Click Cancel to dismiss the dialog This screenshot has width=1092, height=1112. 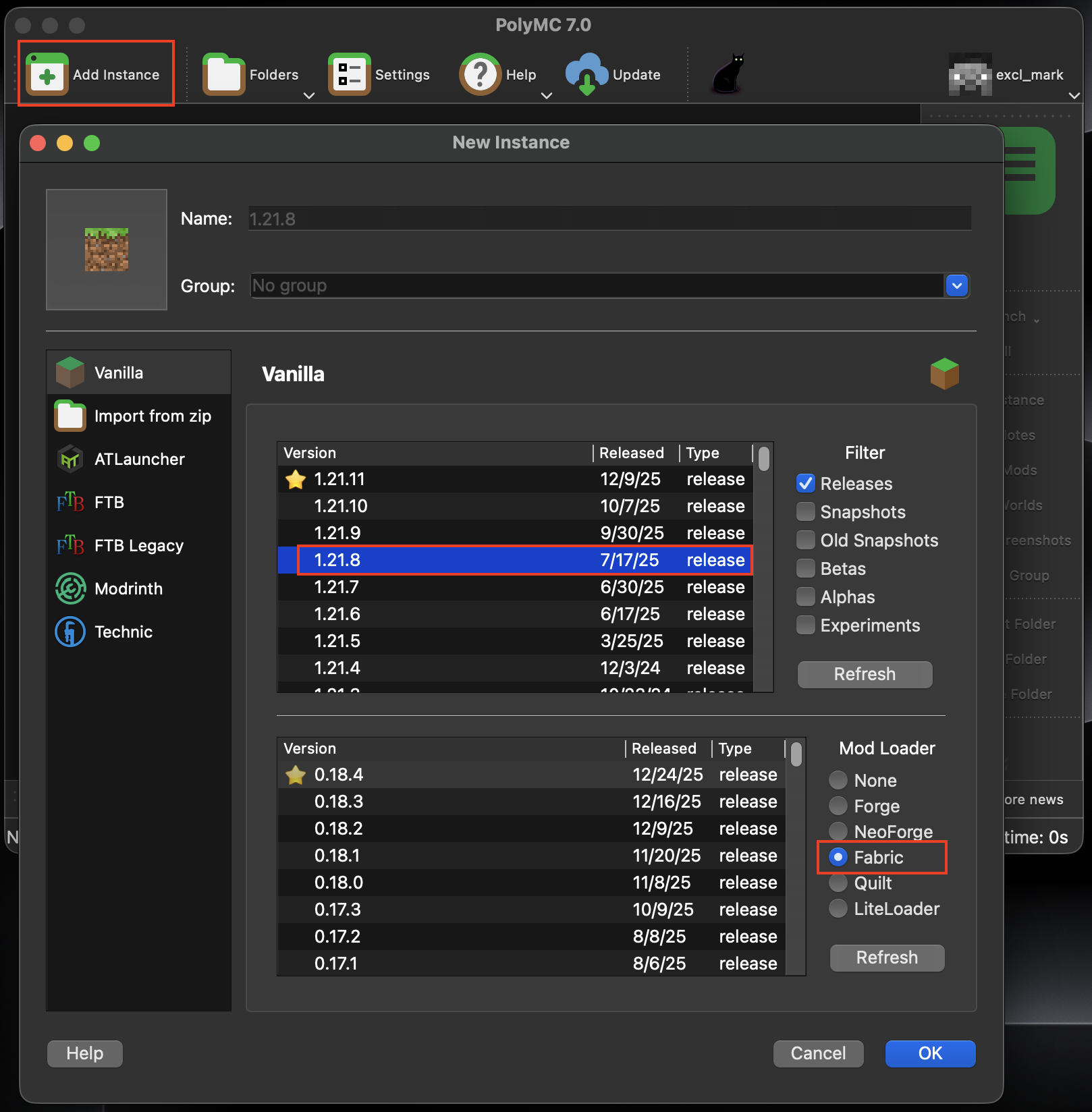818,1053
